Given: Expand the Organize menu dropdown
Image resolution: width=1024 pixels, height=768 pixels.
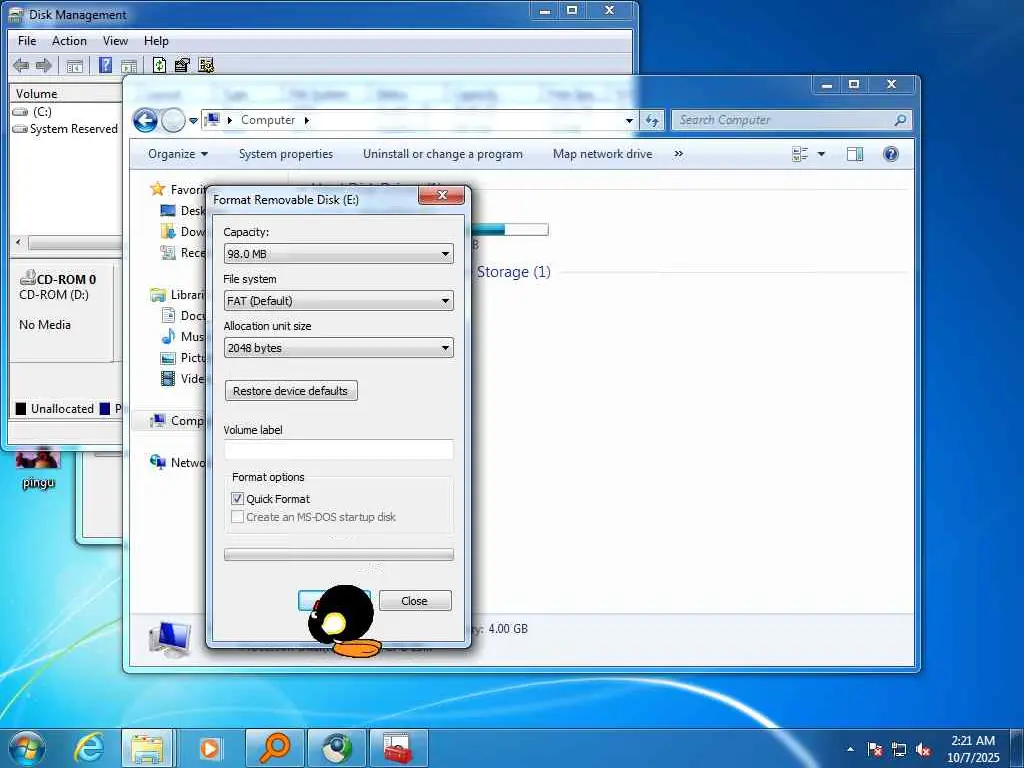Looking at the screenshot, I should (x=178, y=154).
